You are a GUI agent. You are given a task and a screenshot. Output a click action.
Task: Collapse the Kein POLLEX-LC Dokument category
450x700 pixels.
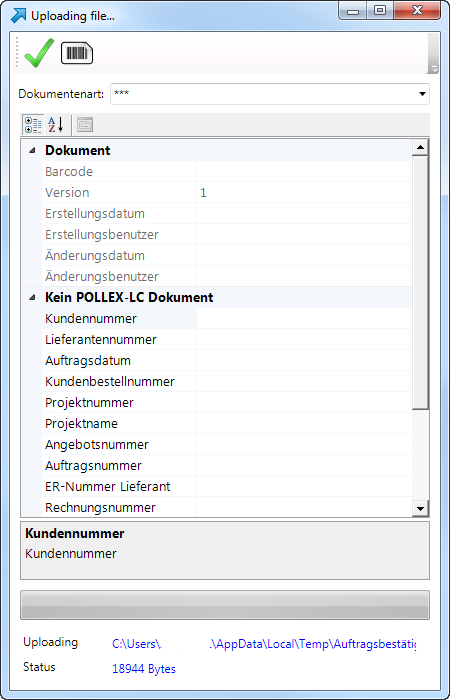tap(32, 298)
